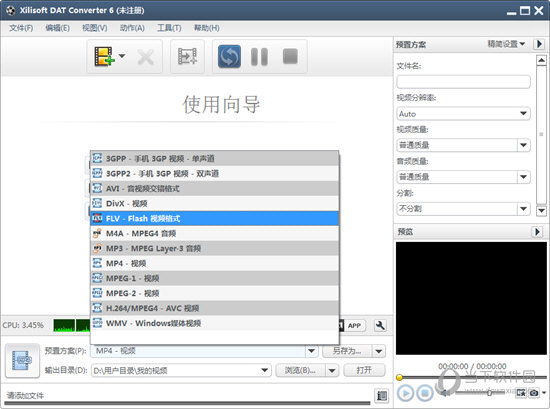Select M4A MPEG4 audio format
Viewport: 550px width, 409px height.
tap(215, 233)
